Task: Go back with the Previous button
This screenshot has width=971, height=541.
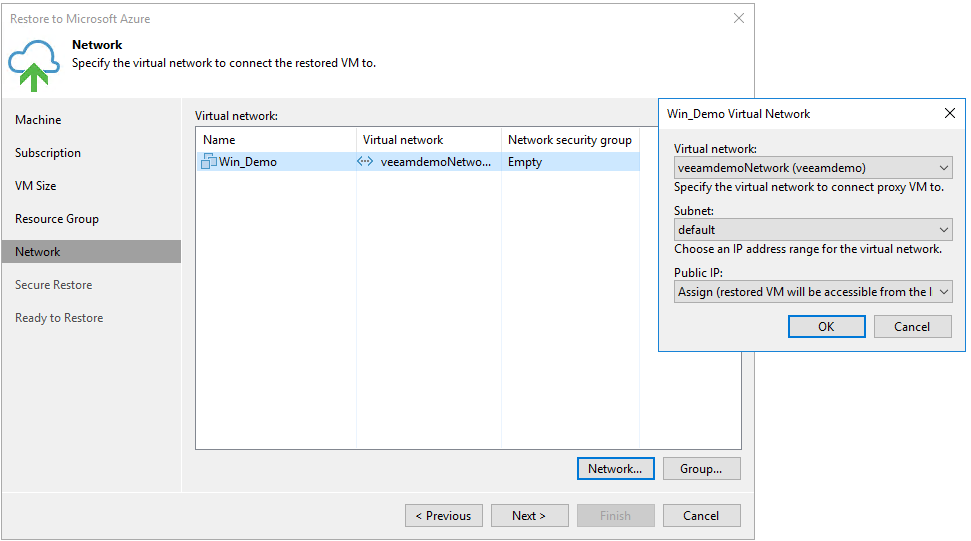Action: [x=444, y=516]
